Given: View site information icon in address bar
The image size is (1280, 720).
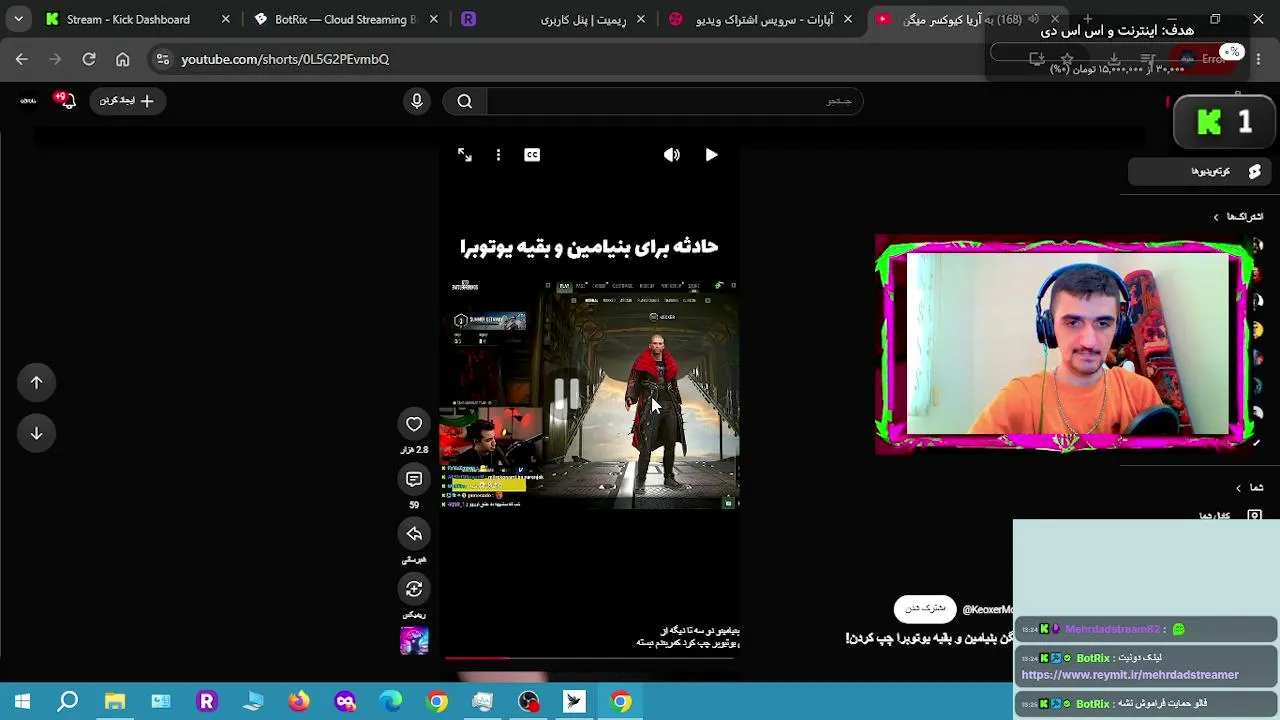Looking at the screenshot, I should (x=163, y=59).
